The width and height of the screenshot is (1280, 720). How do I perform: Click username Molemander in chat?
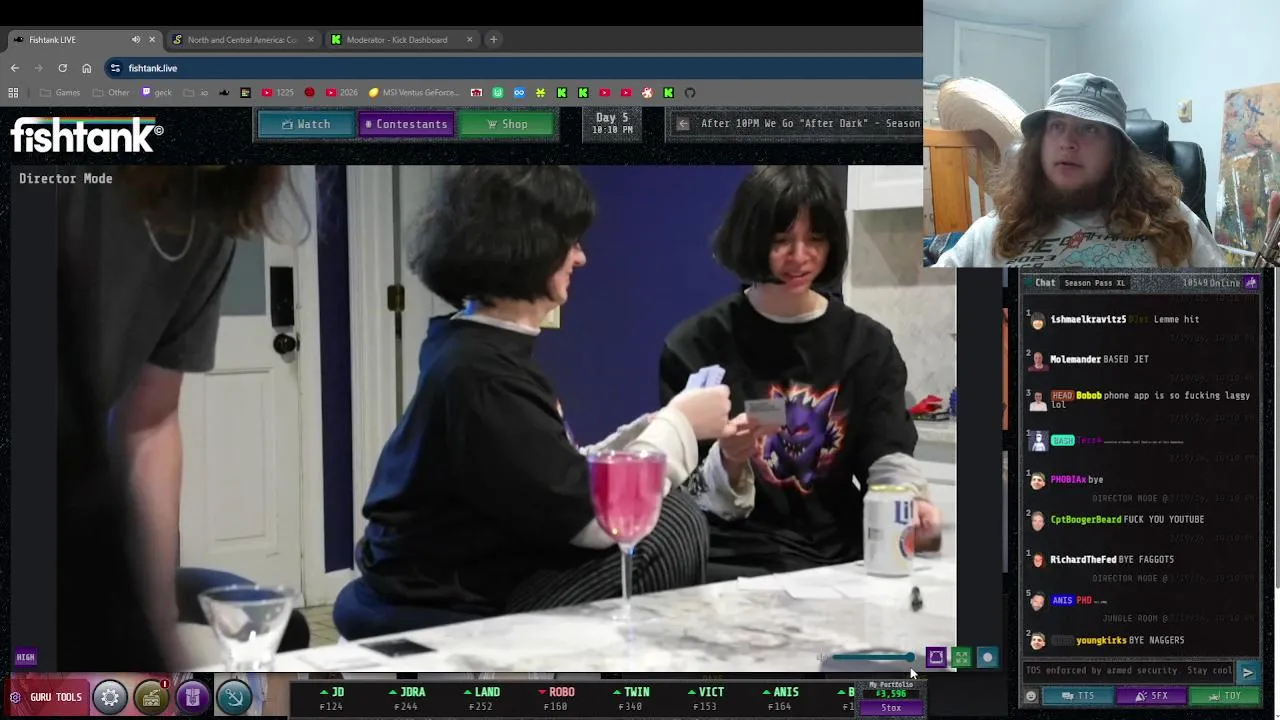coord(1075,359)
